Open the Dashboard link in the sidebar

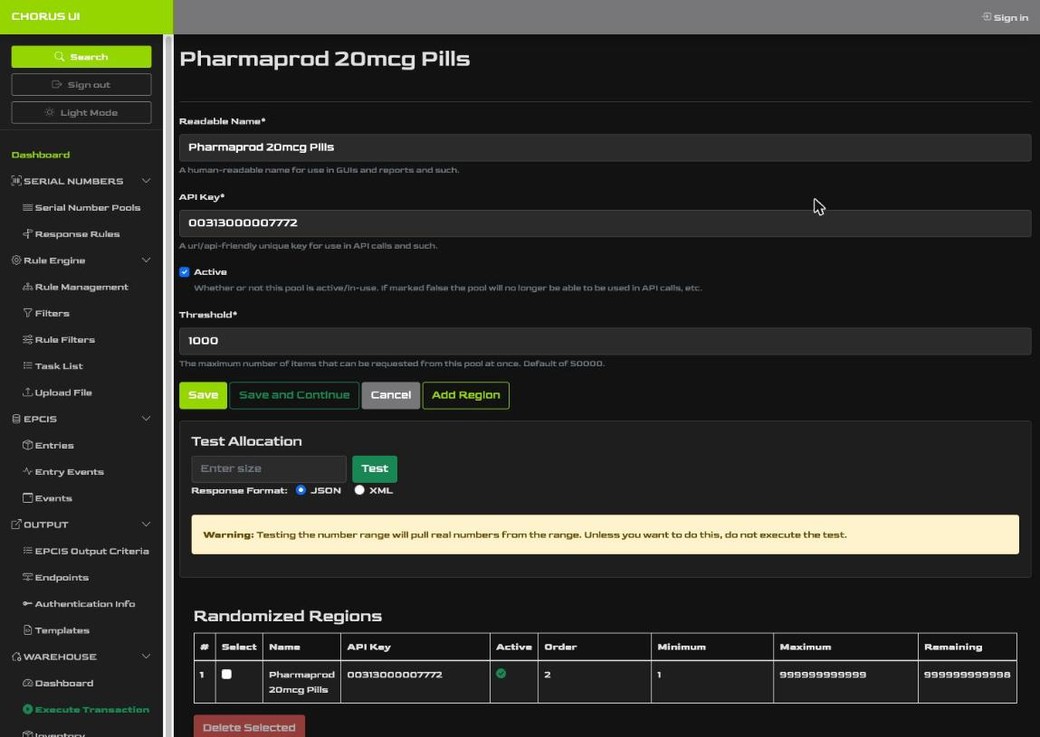pyautogui.click(x=40, y=155)
